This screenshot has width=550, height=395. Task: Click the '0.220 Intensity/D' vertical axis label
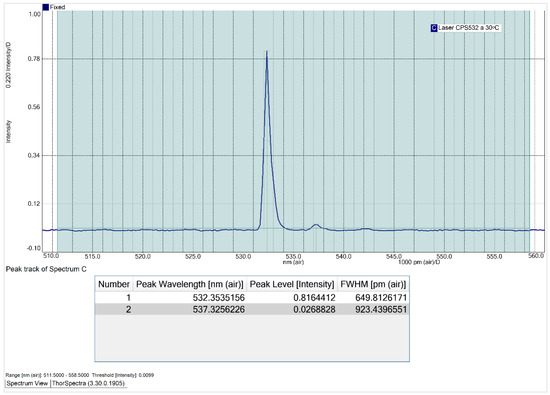pyautogui.click(x=9, y=65)
